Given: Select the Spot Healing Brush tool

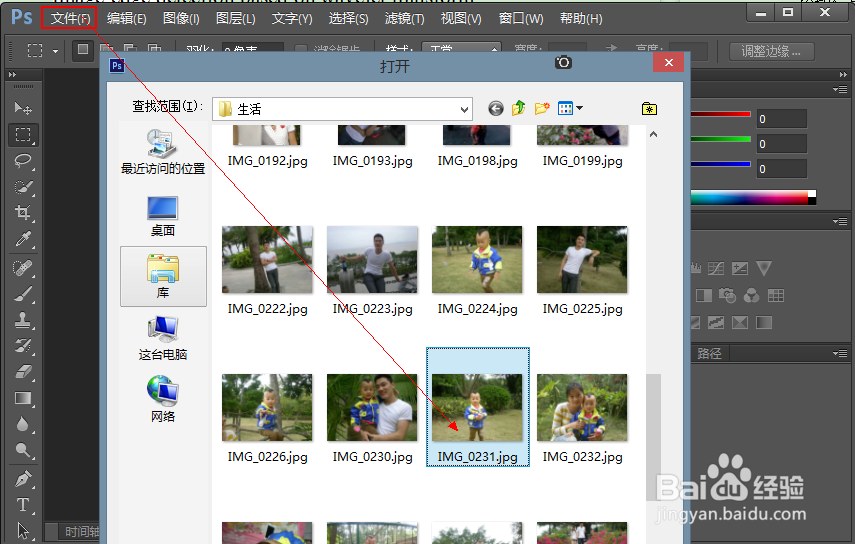Looking at the screenshot, I should point(23,268).
